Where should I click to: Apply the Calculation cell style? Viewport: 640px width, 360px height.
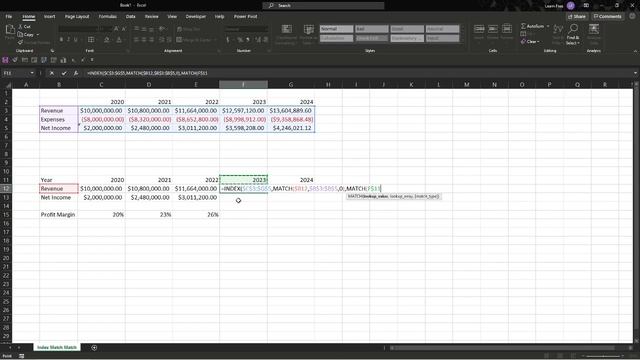point(336,38)
